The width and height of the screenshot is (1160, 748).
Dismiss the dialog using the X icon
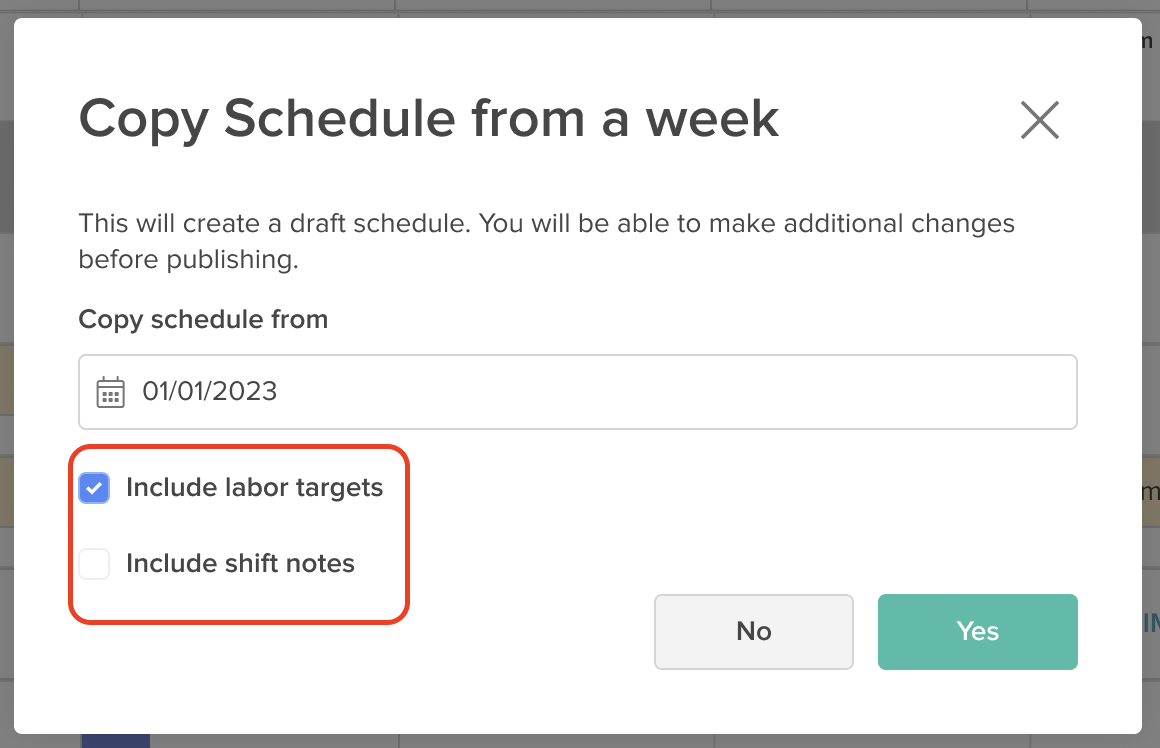click(x=1039, y=119)
